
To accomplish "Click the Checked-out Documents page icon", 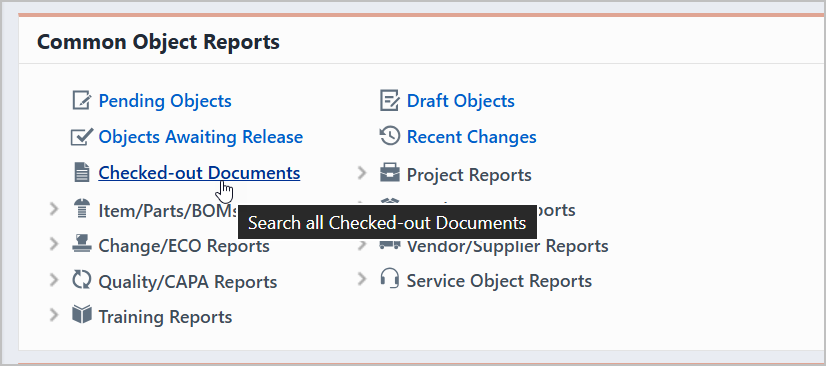I will point(82,173).
